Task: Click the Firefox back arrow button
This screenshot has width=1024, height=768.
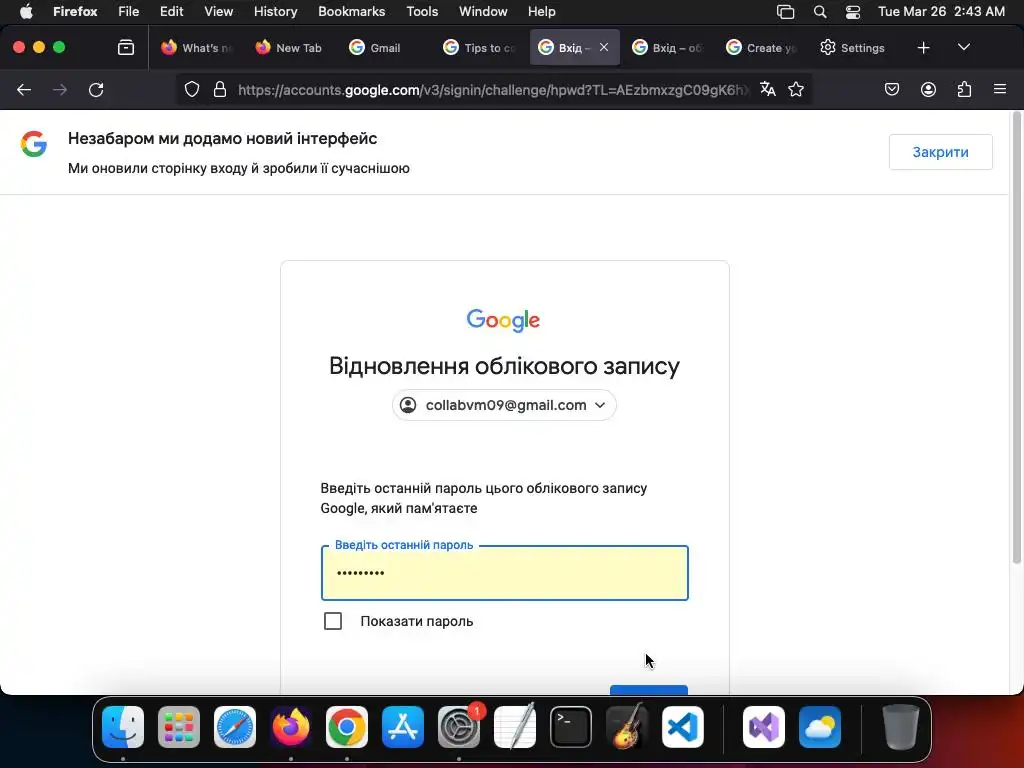Action: click(x=24, y=89)
